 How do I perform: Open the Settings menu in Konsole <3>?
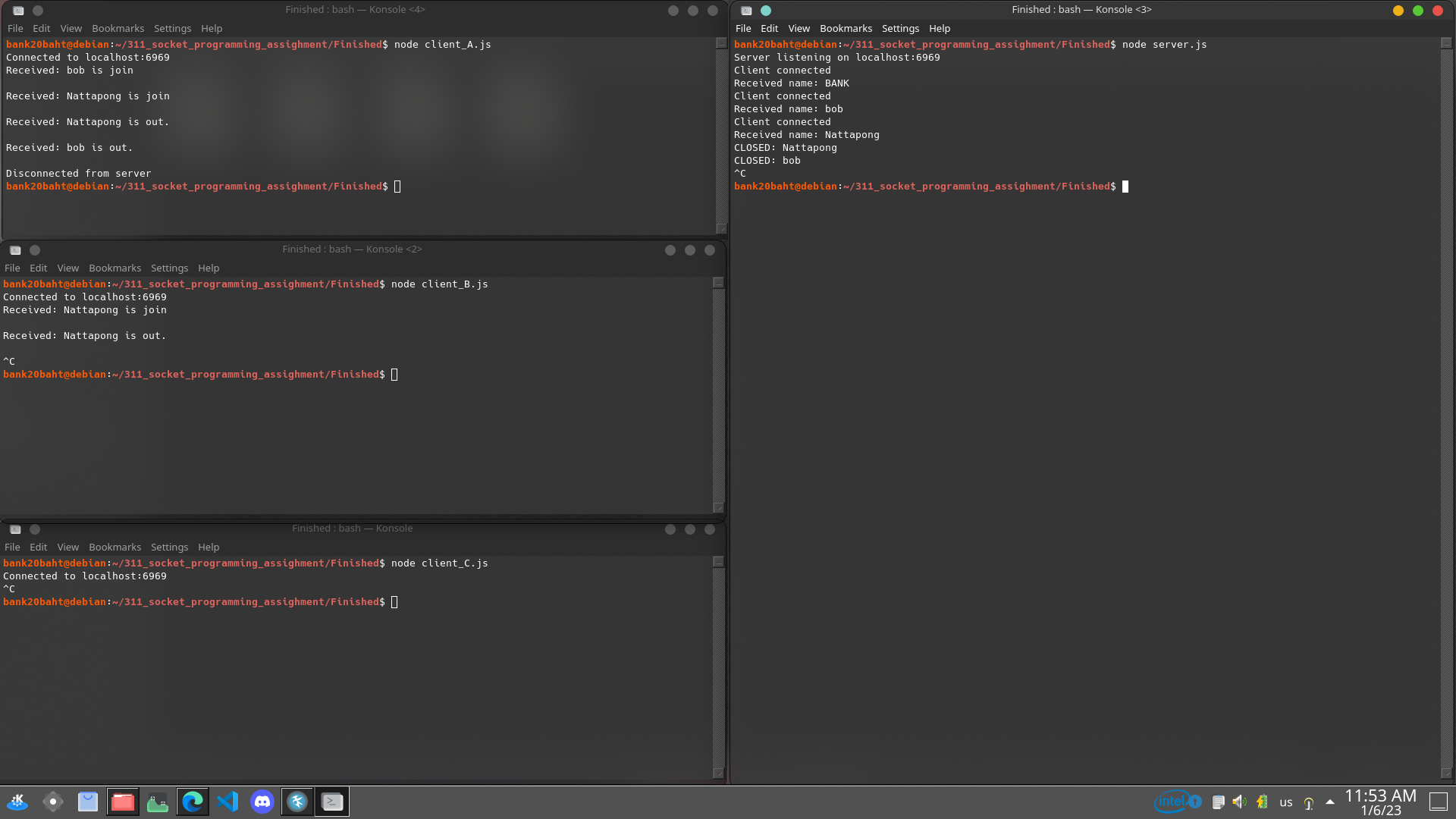coord(900,28)
